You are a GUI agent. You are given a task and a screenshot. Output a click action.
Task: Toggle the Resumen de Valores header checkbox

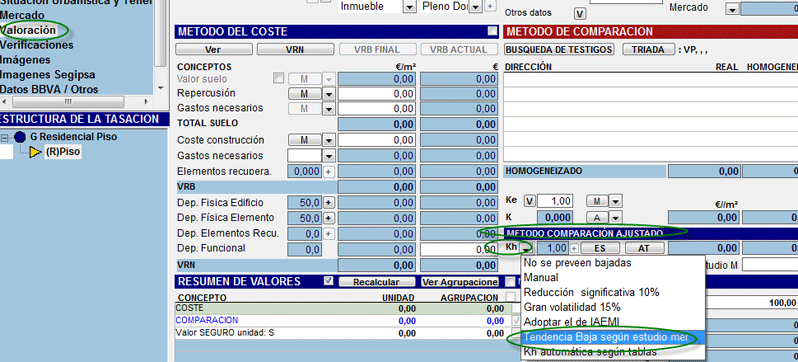pyautogui.click(x=329, y=281)
